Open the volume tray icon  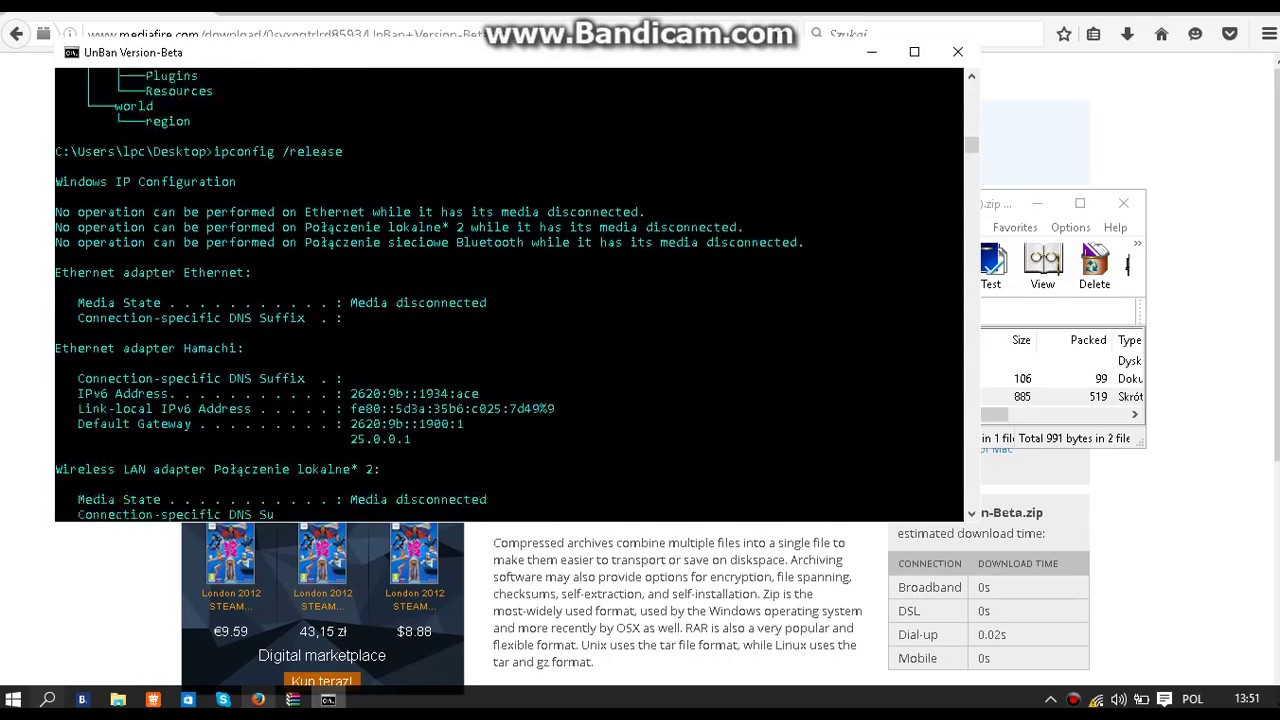coord(1118,700)
